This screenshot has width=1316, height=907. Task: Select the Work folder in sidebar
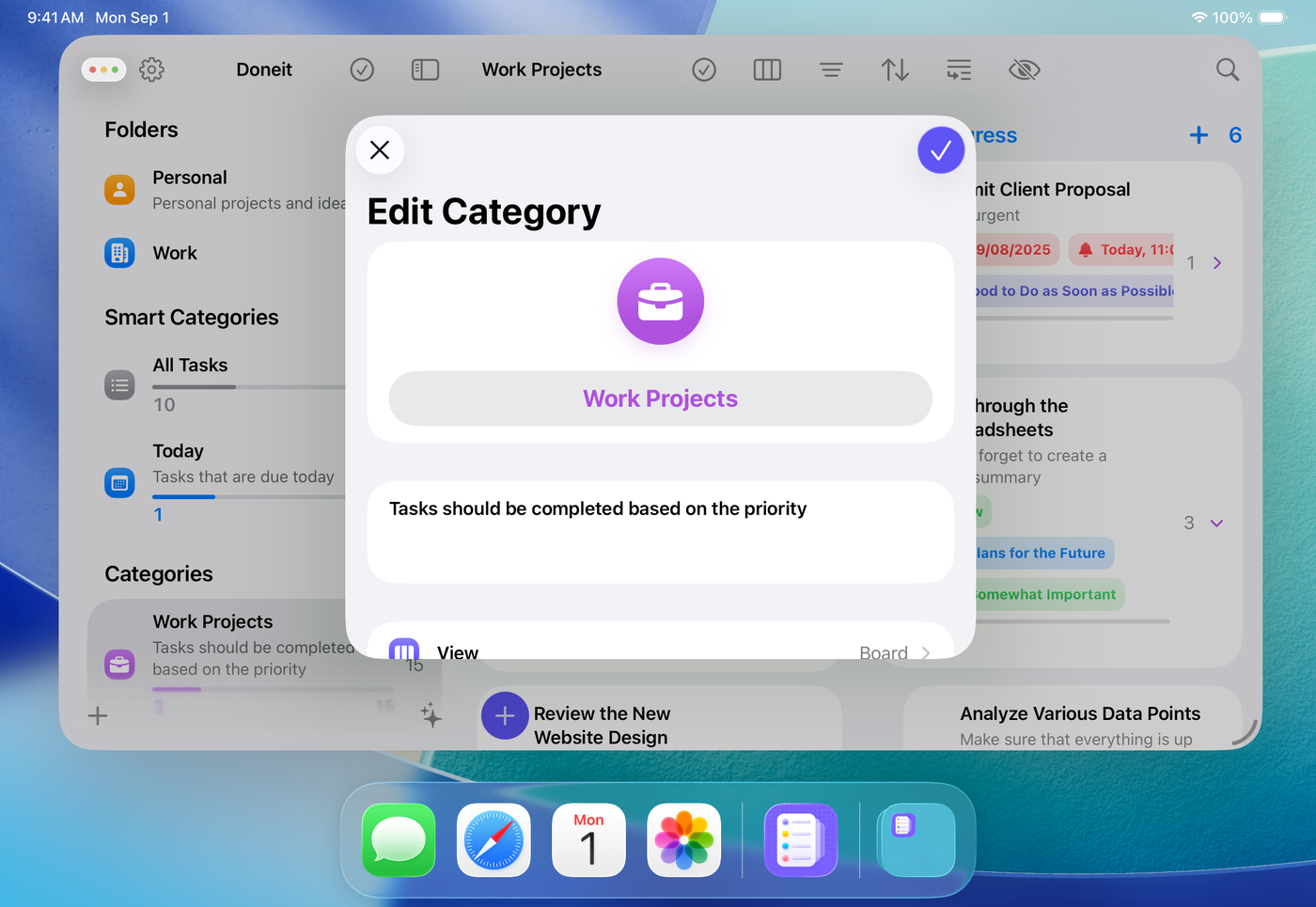click(175, 253)
